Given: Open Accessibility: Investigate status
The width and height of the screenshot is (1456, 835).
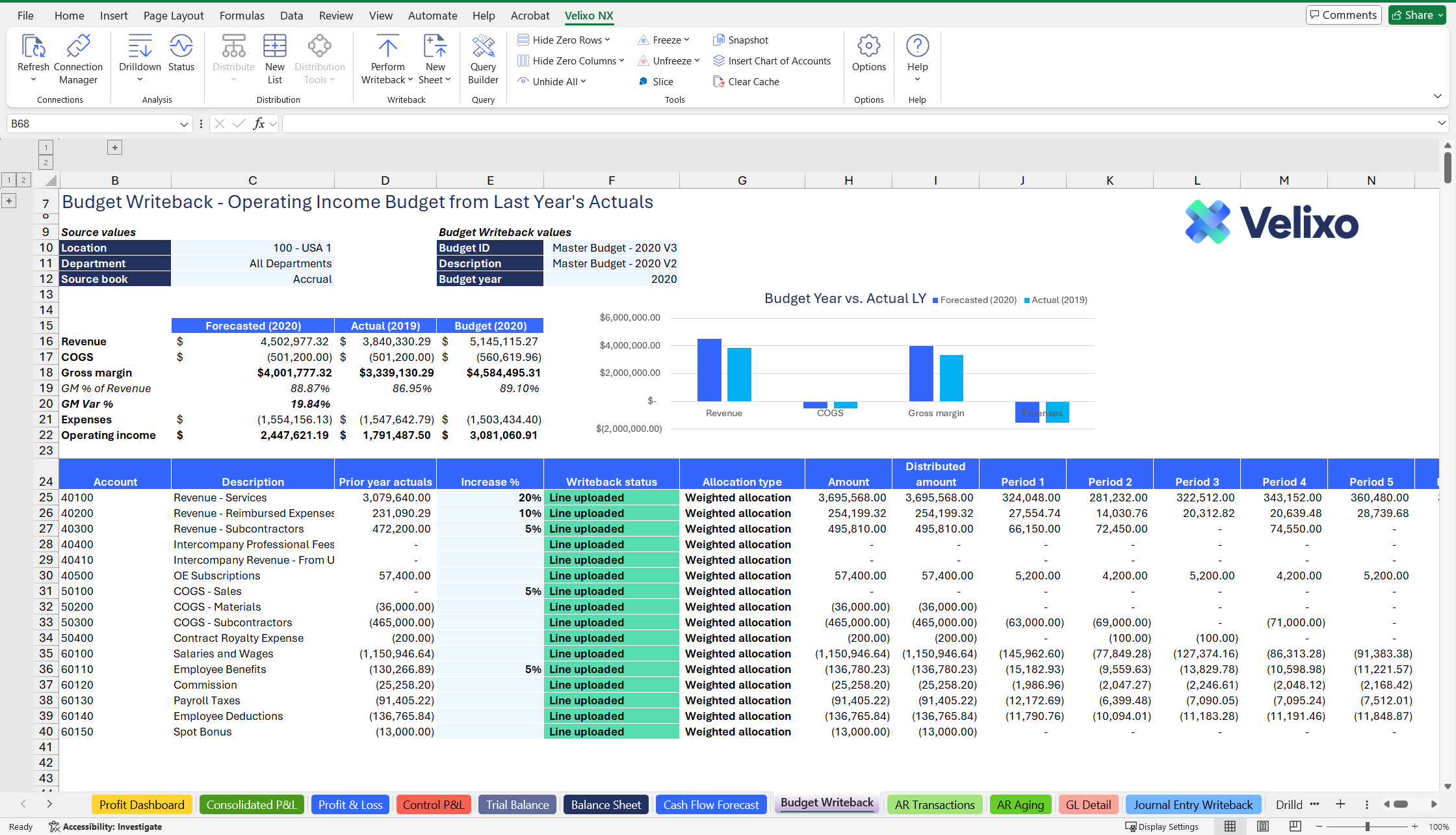Looking at the screenshot, I should pyautogui.click(x=105, y=827).
